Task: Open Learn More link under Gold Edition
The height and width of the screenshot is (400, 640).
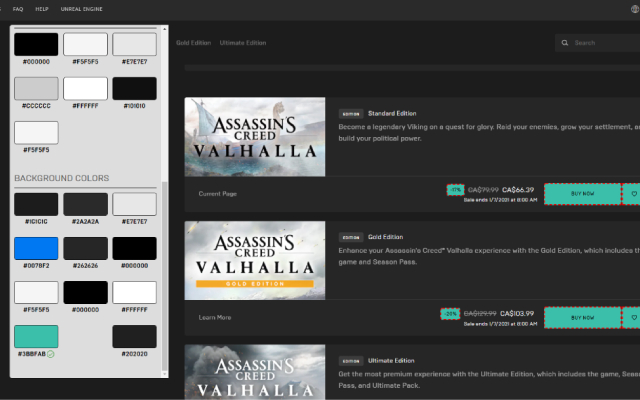Action: click(214, 317)
